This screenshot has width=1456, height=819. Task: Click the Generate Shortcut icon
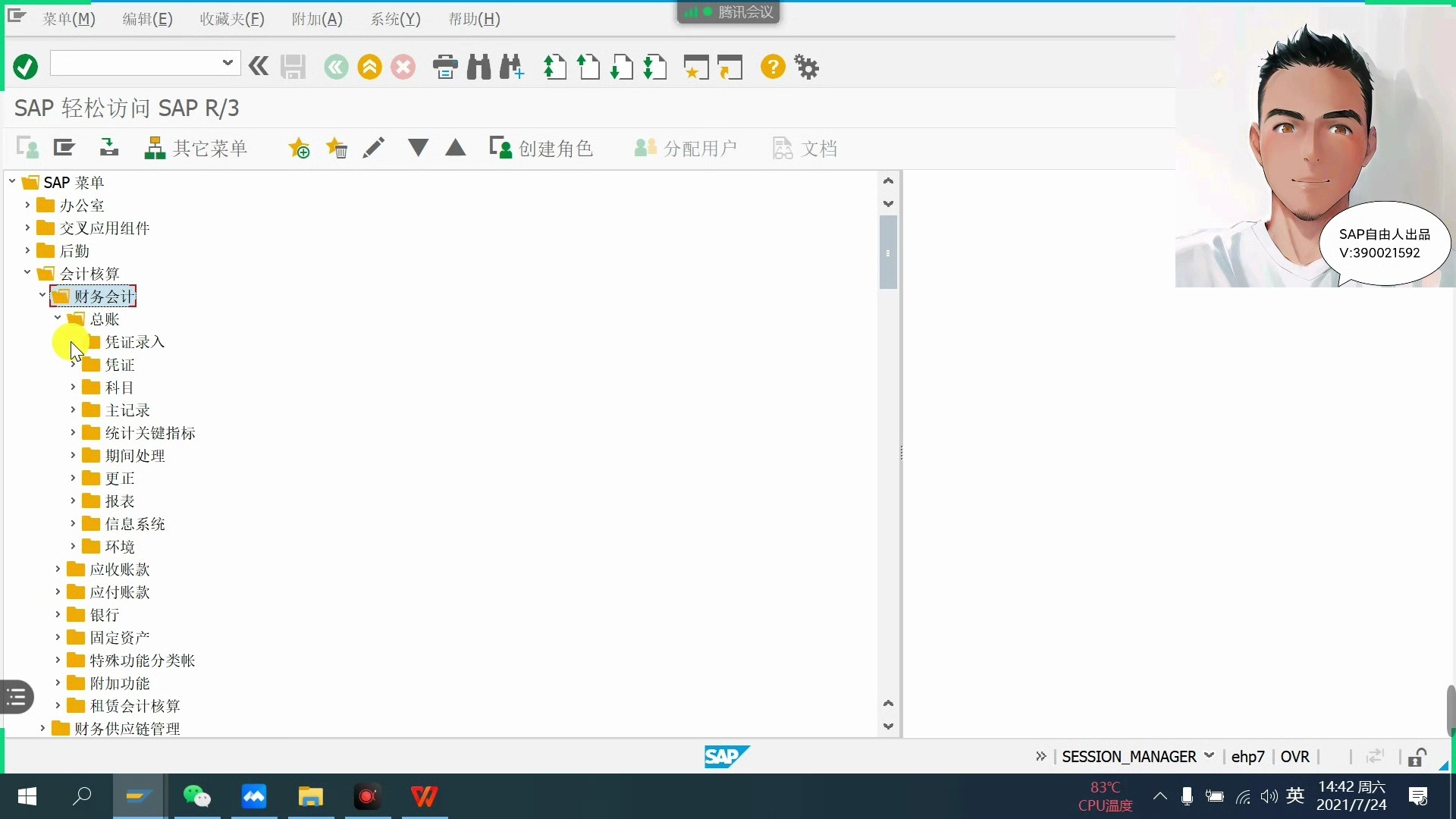click(x=730, y=67)
